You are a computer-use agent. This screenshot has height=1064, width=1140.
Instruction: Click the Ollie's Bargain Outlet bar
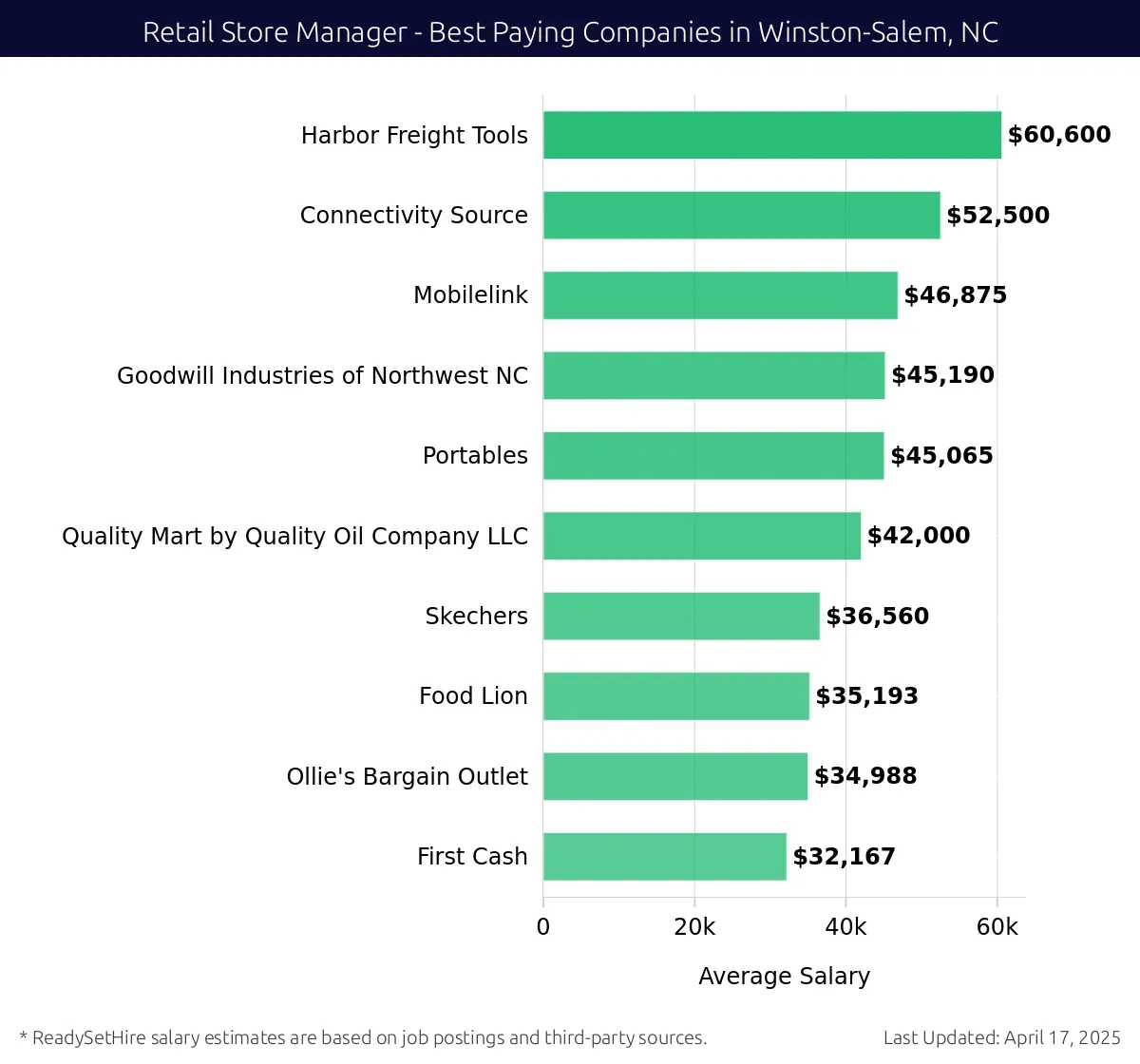[675, 776]
